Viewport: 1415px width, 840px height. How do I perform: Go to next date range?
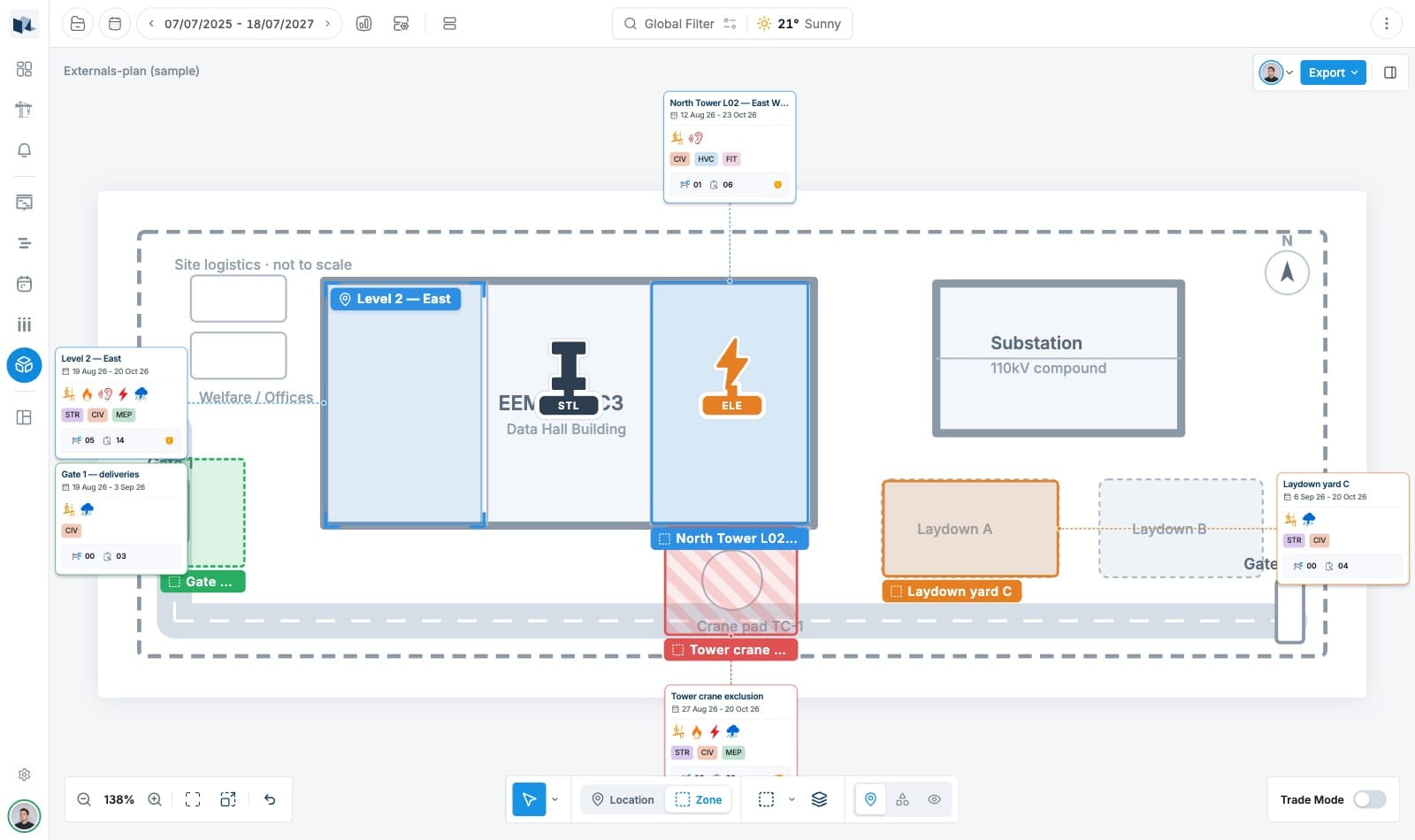click(327, 24)
